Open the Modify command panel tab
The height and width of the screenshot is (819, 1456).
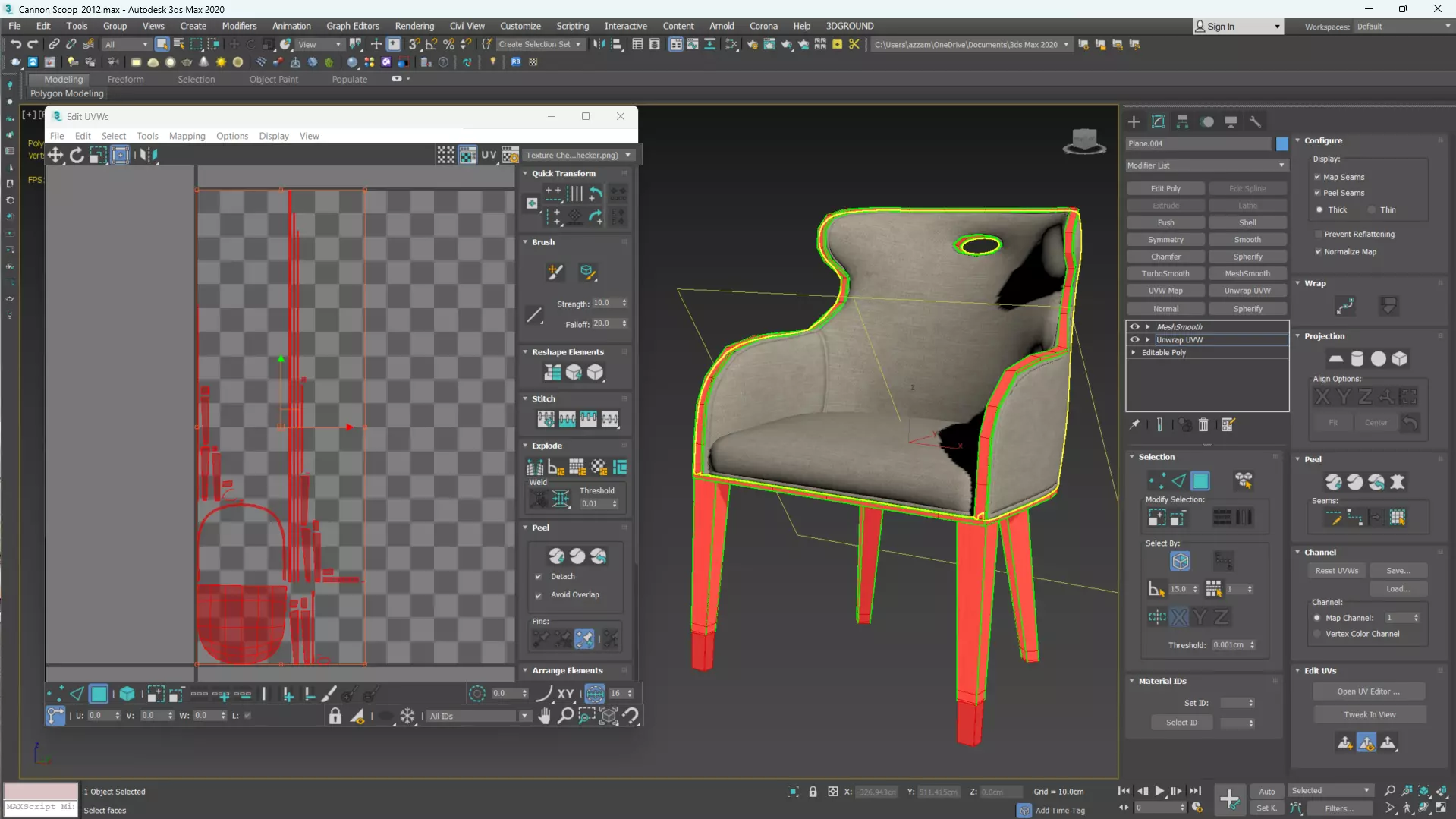tap(1158, 121)
